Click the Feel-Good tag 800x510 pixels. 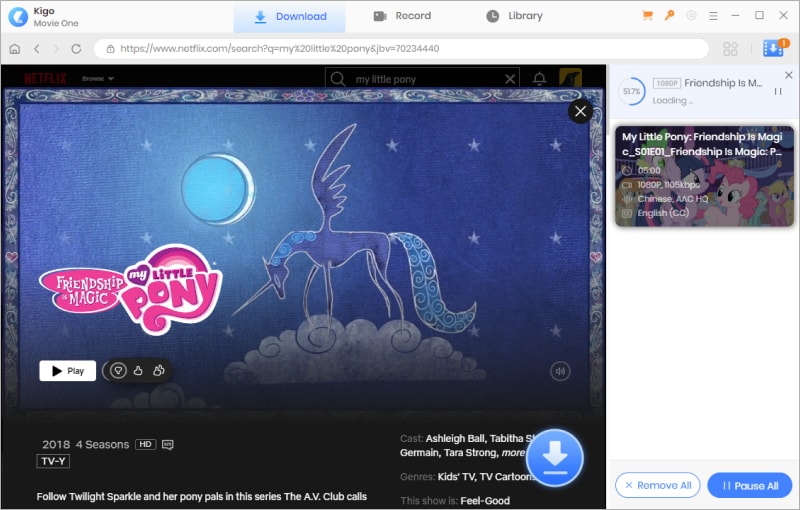click(x=485, y=501)
